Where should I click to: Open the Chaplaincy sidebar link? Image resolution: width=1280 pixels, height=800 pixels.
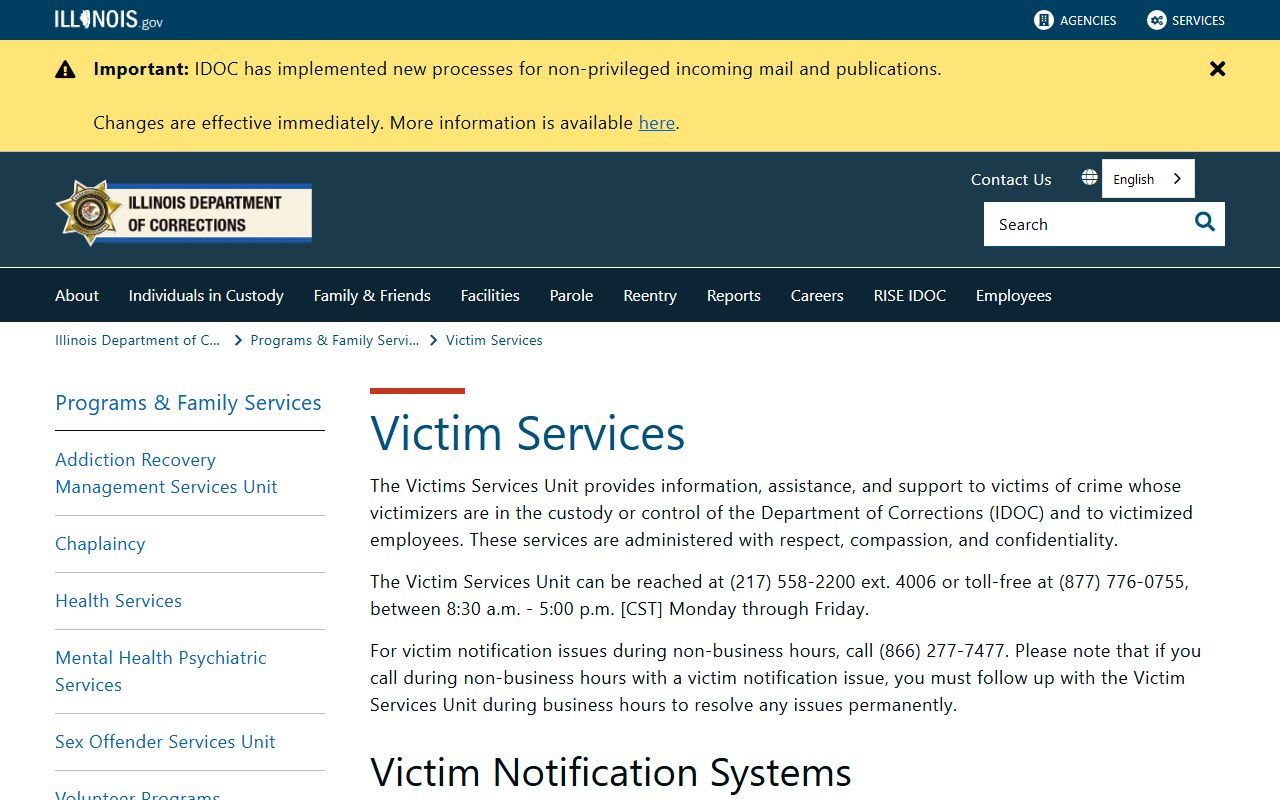tap(100, 544)
